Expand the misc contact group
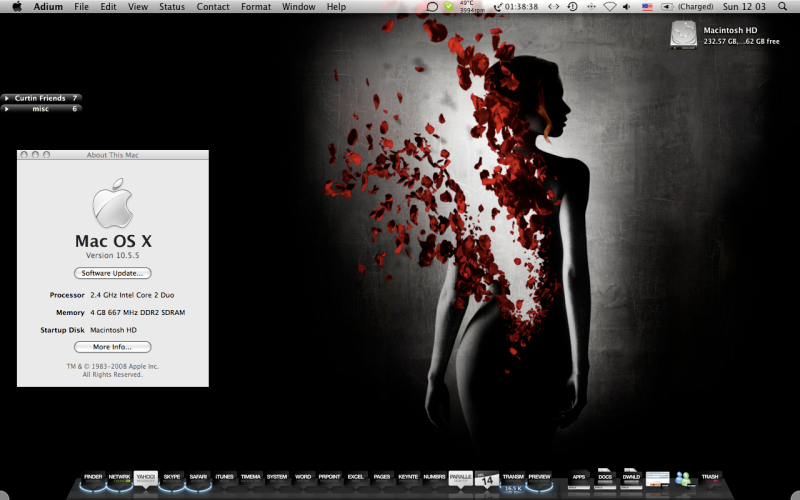 (9, 108)
